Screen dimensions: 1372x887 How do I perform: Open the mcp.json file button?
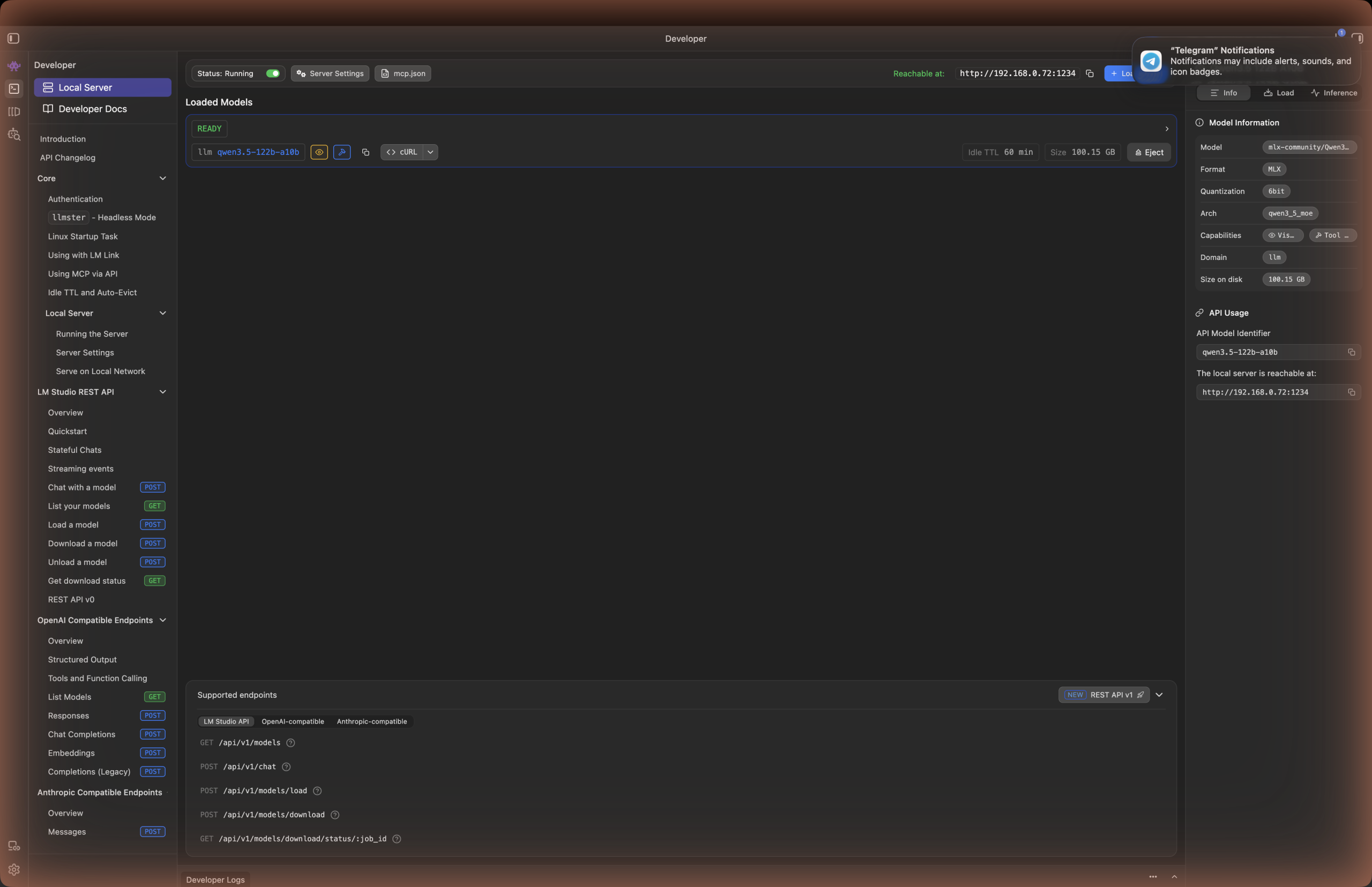tap(402, 74)
